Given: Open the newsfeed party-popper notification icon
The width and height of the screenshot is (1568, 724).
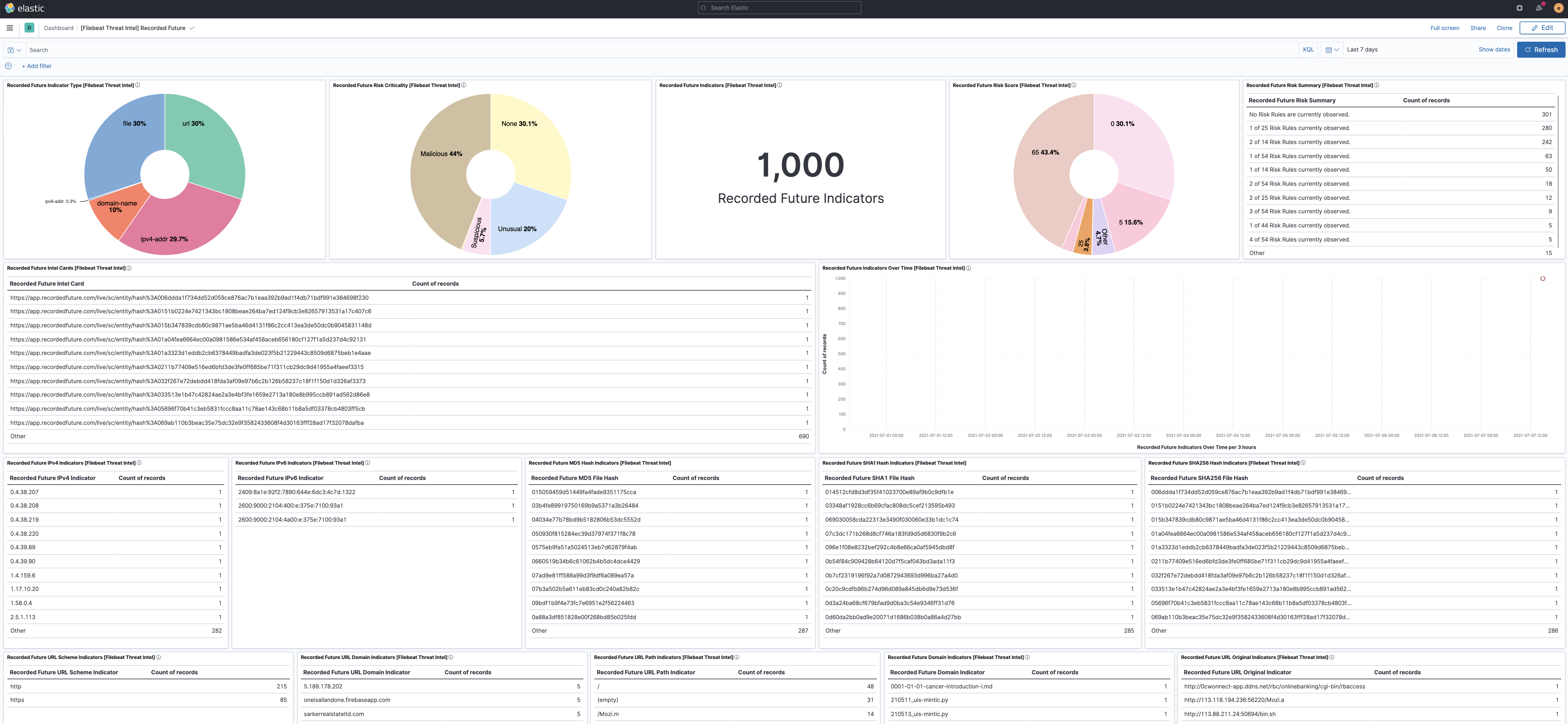Looking at the screenshot, I should pyautogui.click(x=1538, y=8).
